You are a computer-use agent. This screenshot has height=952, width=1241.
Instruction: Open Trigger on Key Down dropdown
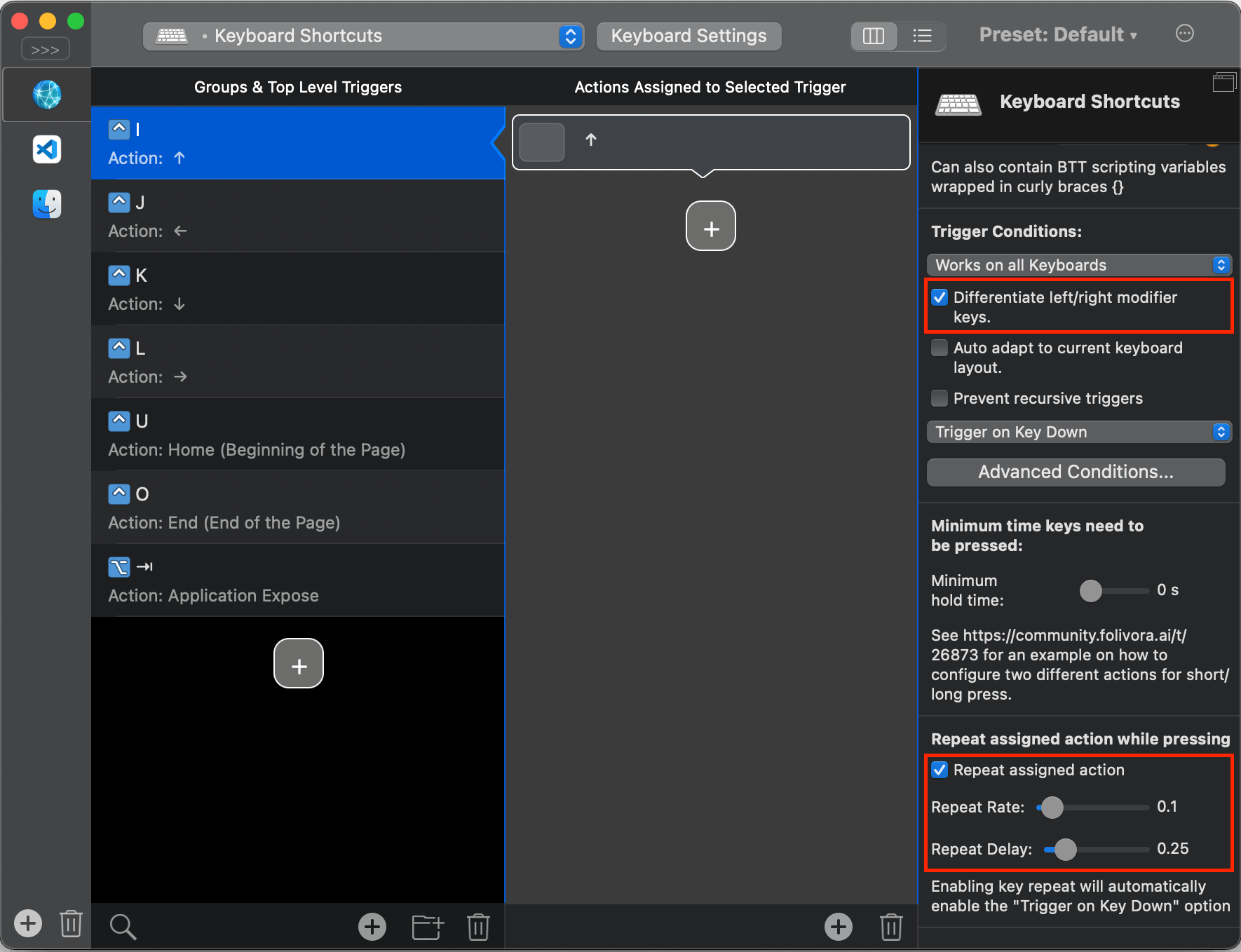1079,432
